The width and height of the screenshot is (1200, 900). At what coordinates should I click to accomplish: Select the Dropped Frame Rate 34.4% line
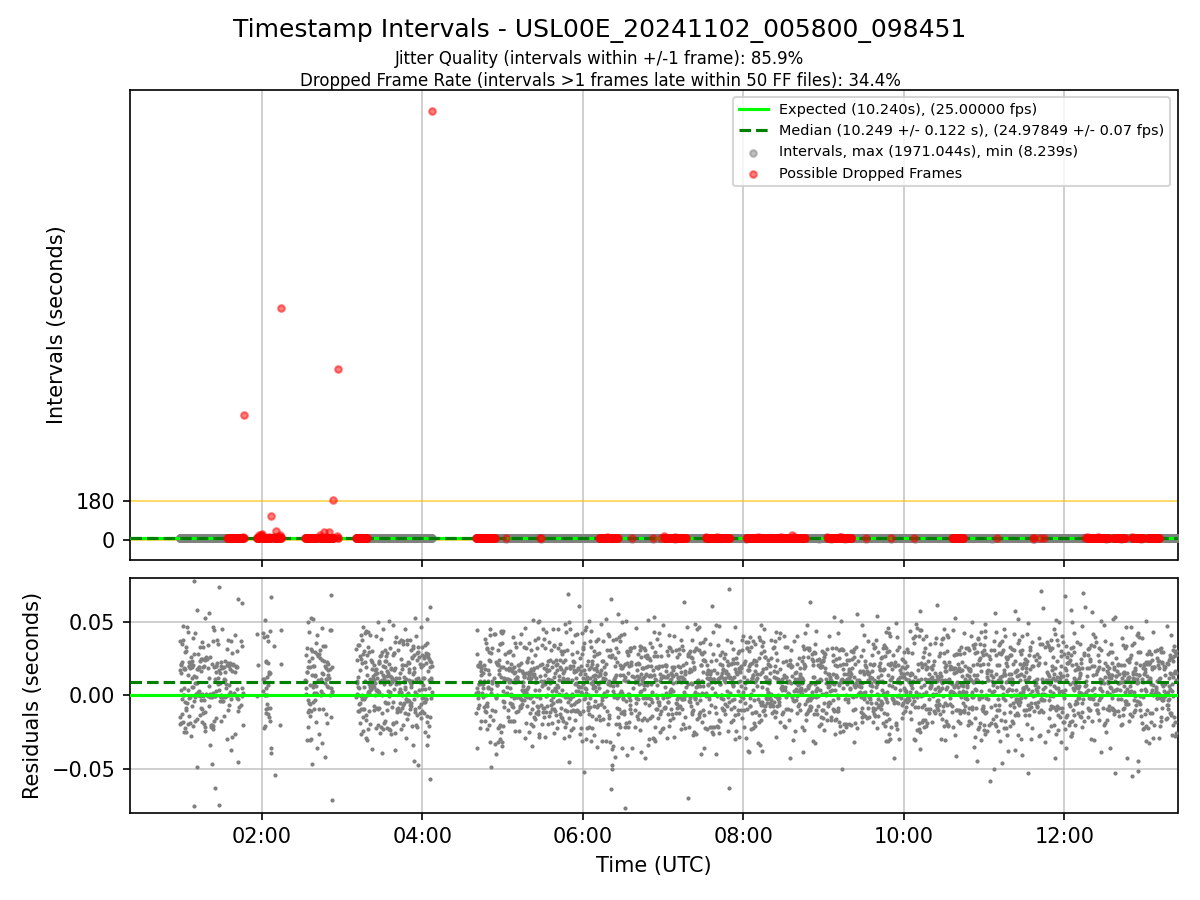tap(599, 80)
